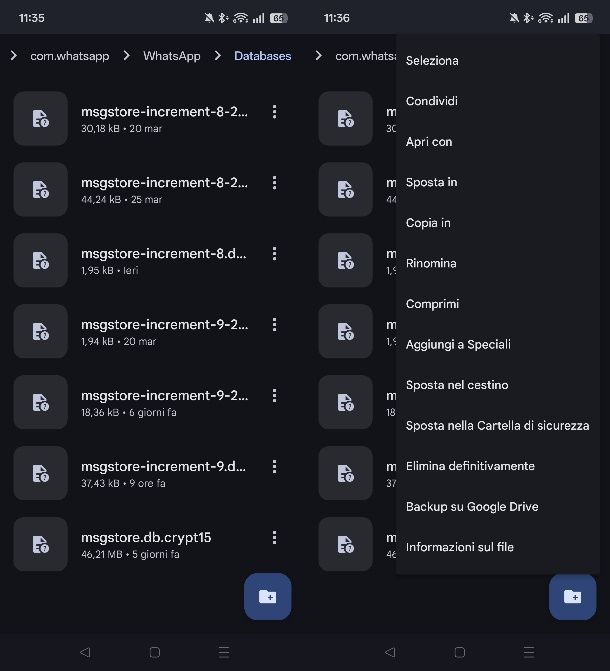Tap new folder button on the 11:36 screen

(x=572, y=597)
